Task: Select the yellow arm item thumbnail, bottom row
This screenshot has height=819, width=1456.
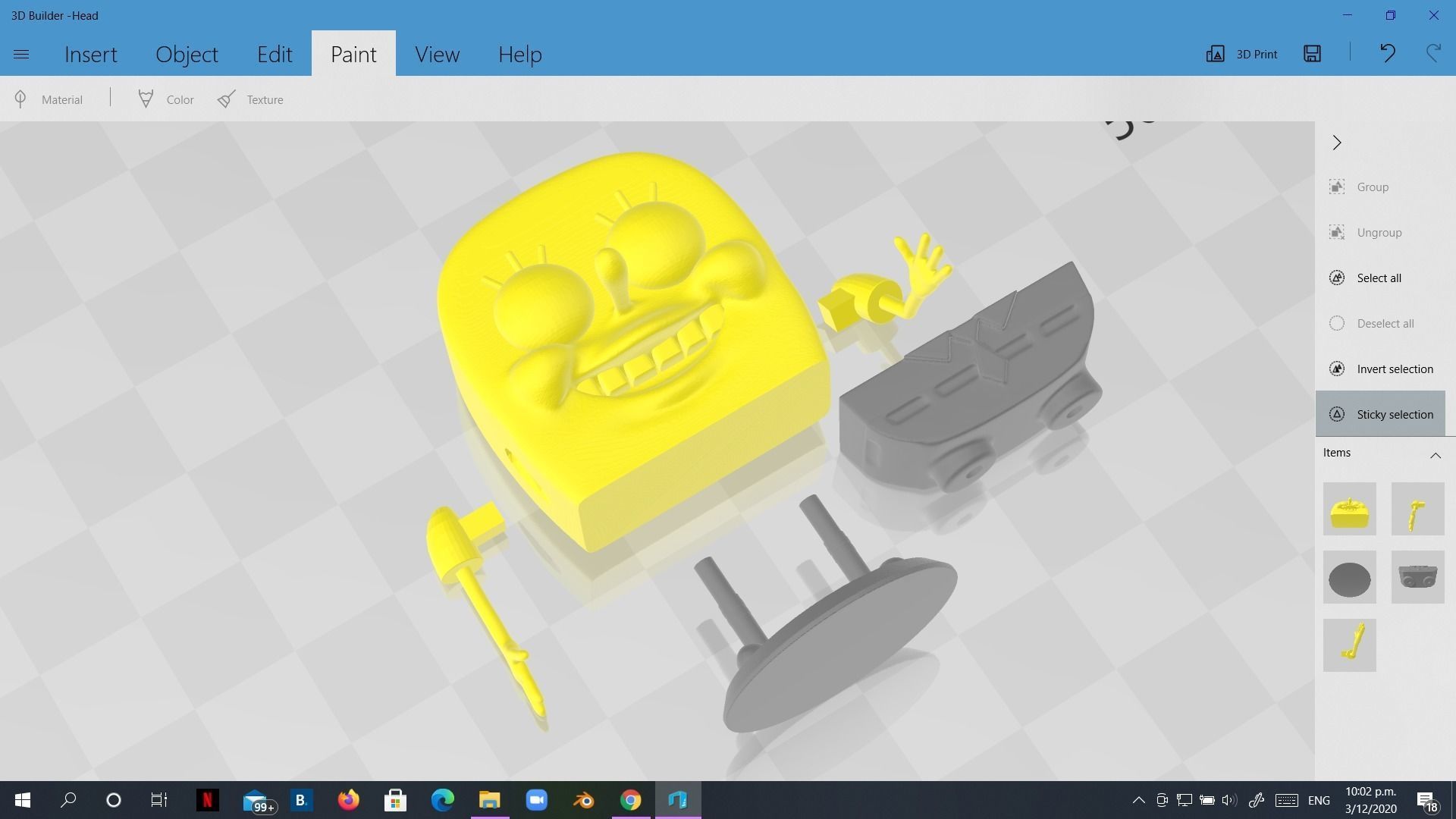Action: click(x=1349, y=645)
